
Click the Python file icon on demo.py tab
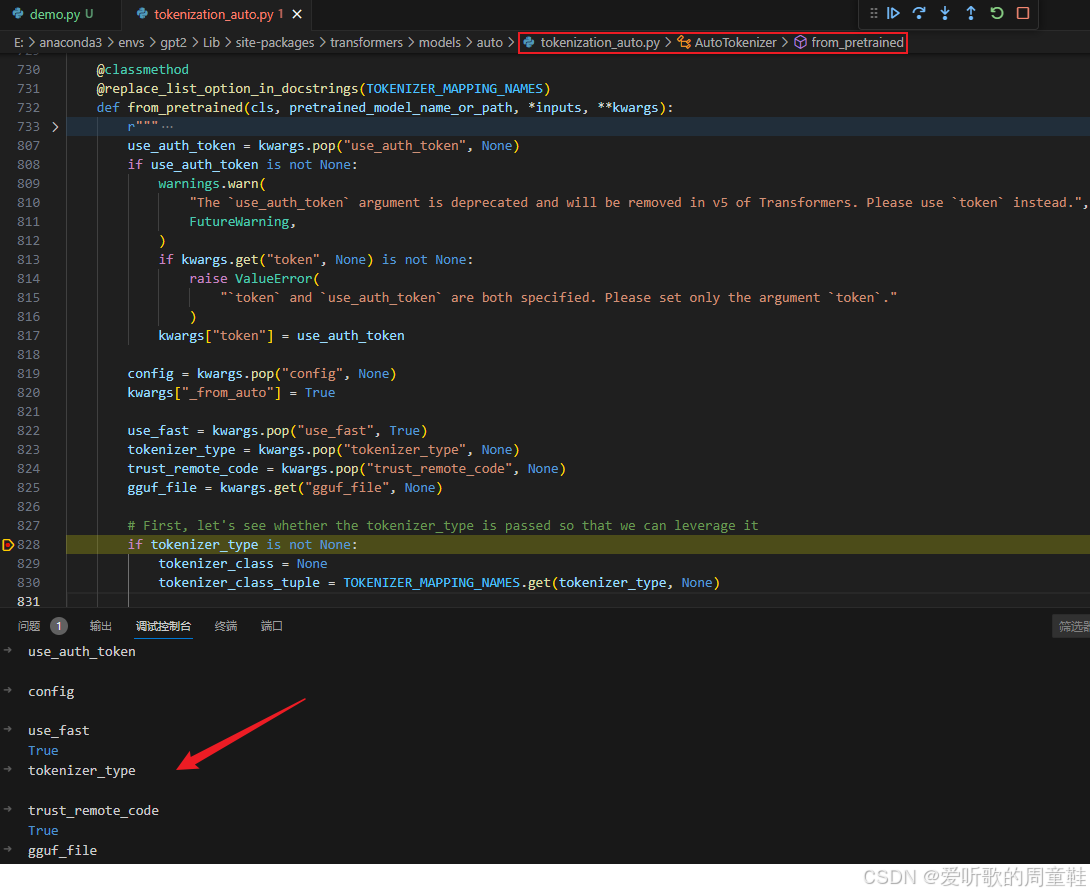(x=17, y=14)
